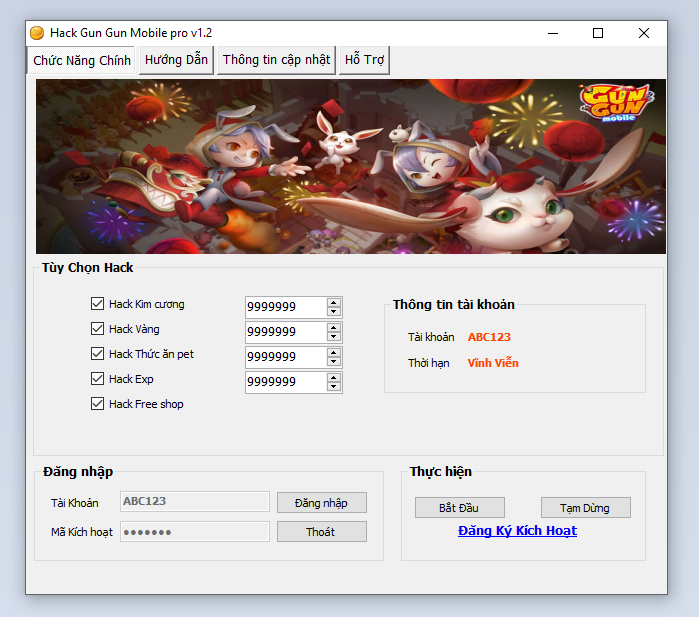Minimize the Hack Gun Gun Mobile window
699x617 pixels.
coord(552,33)
